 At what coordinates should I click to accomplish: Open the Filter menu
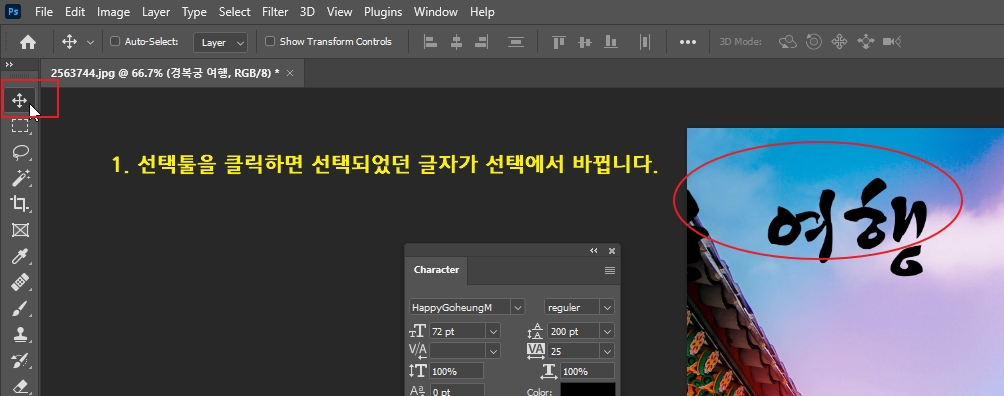click(x=275, y=12)
